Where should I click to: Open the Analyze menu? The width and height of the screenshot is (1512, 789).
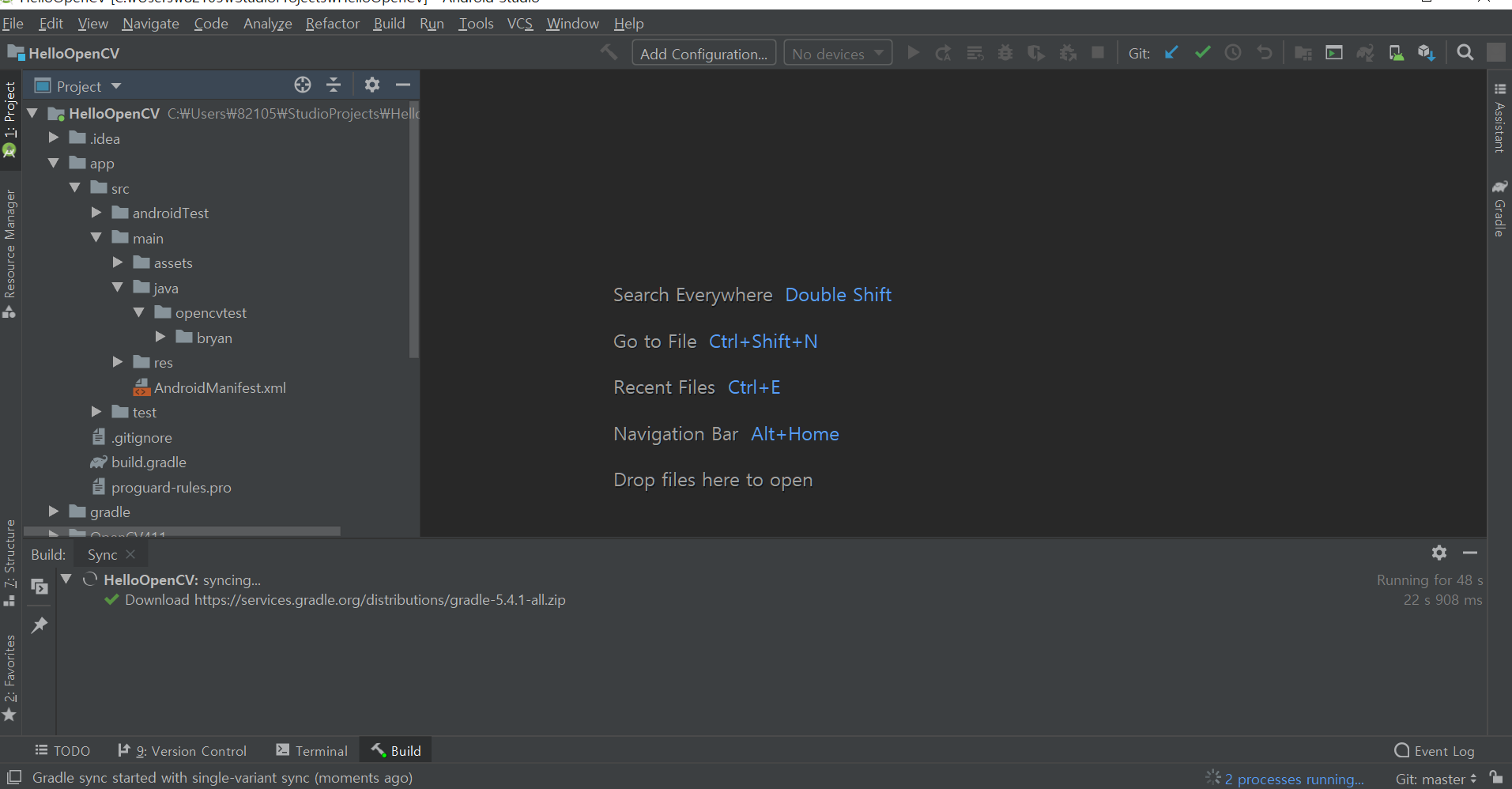(x=267, y=24)
